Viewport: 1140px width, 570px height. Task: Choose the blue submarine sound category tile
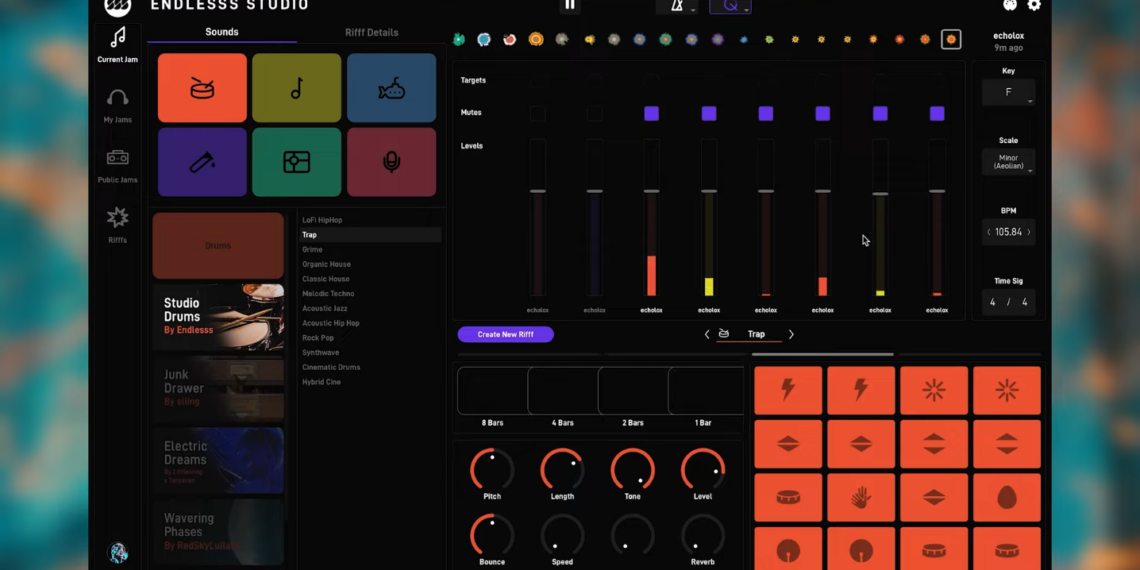[391, 88]
